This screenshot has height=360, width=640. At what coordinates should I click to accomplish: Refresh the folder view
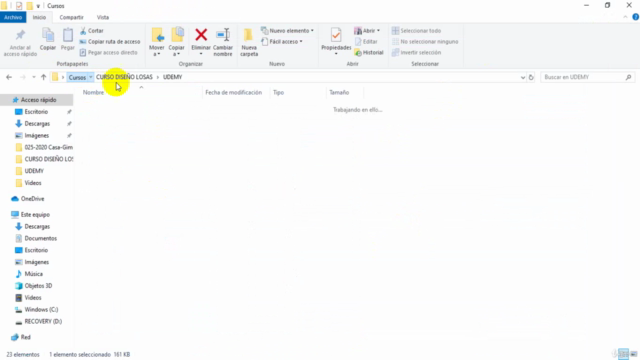531,77
